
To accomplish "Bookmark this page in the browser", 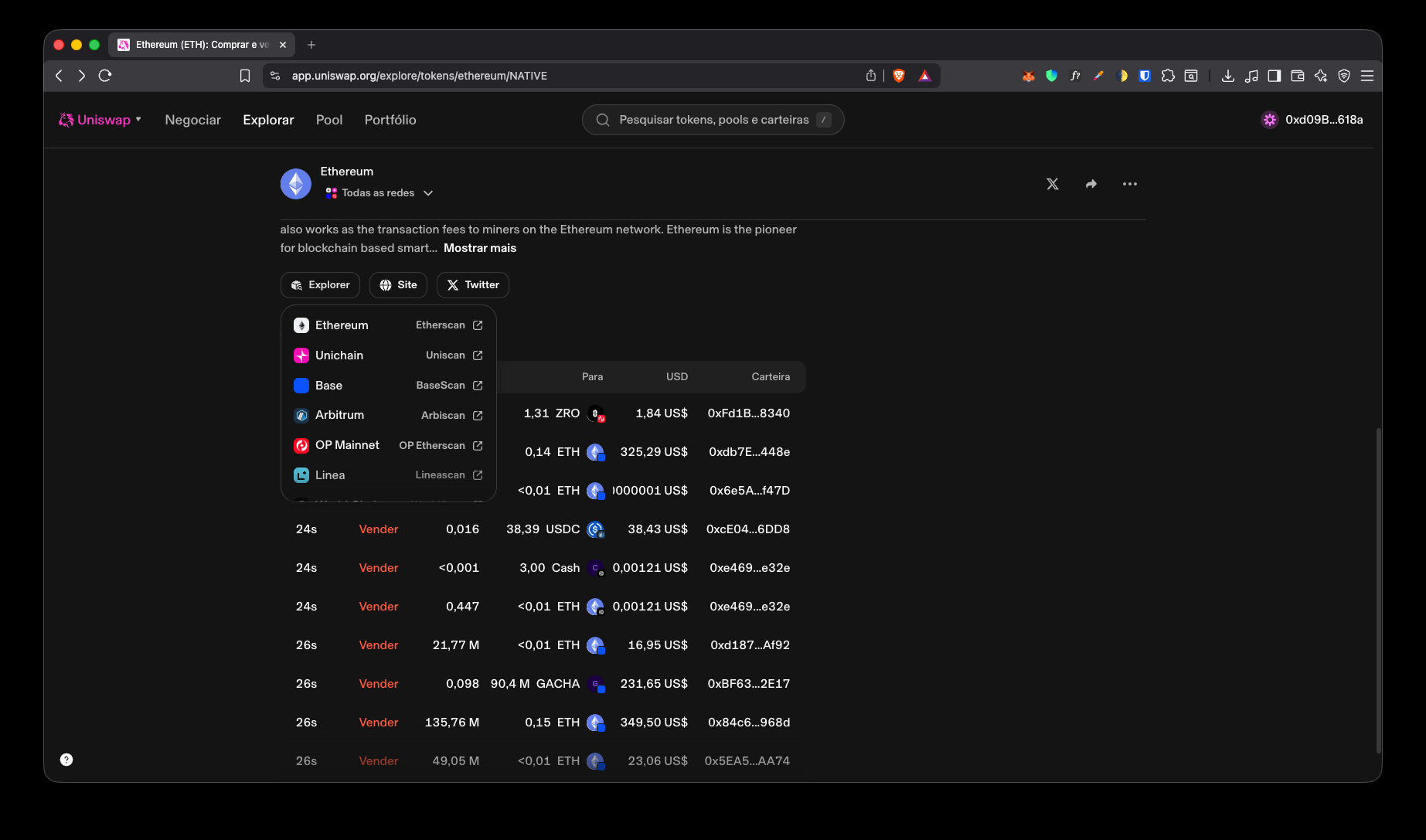I will tap(245, 76).
